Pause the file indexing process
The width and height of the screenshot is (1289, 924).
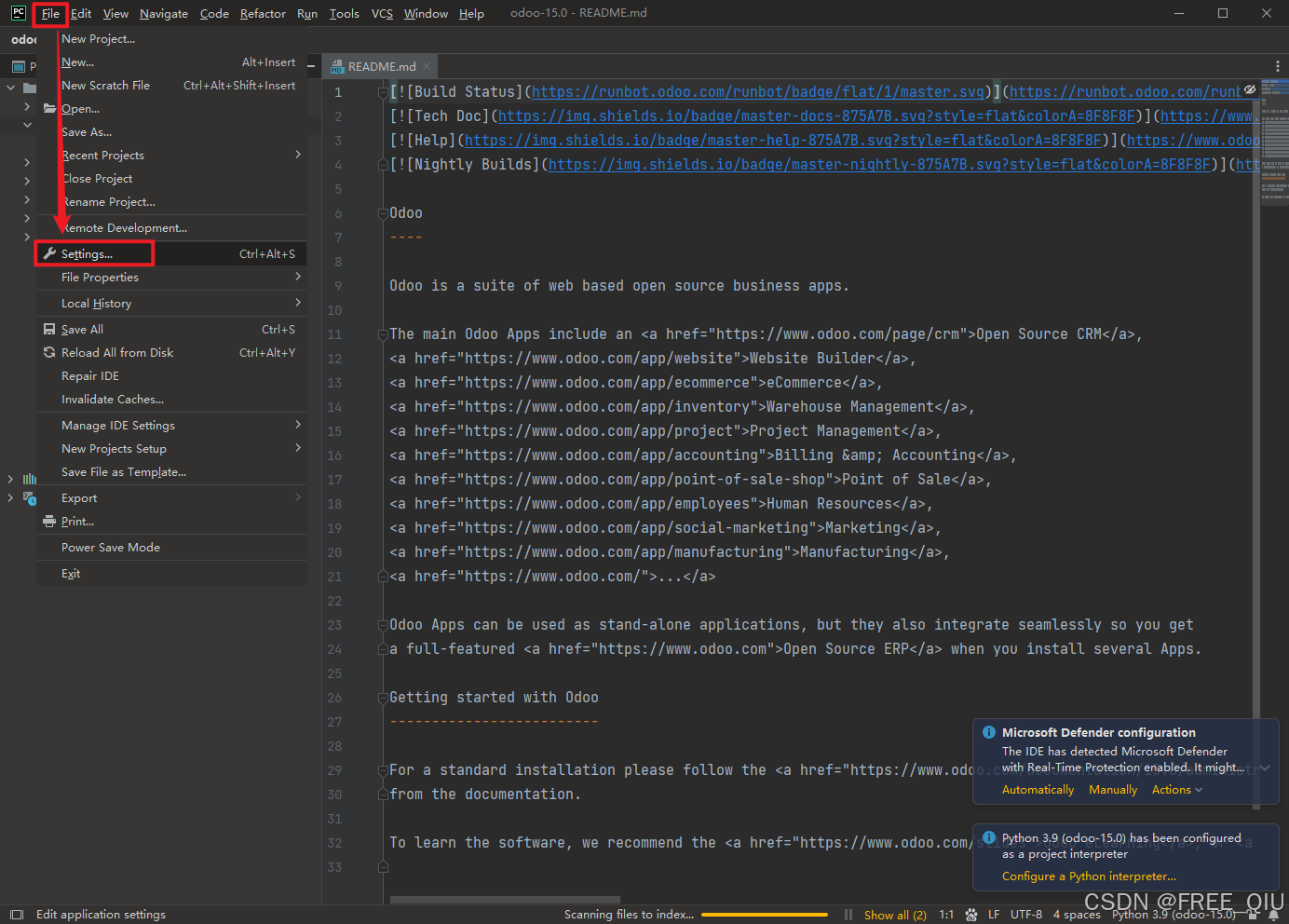click(848, 915)
